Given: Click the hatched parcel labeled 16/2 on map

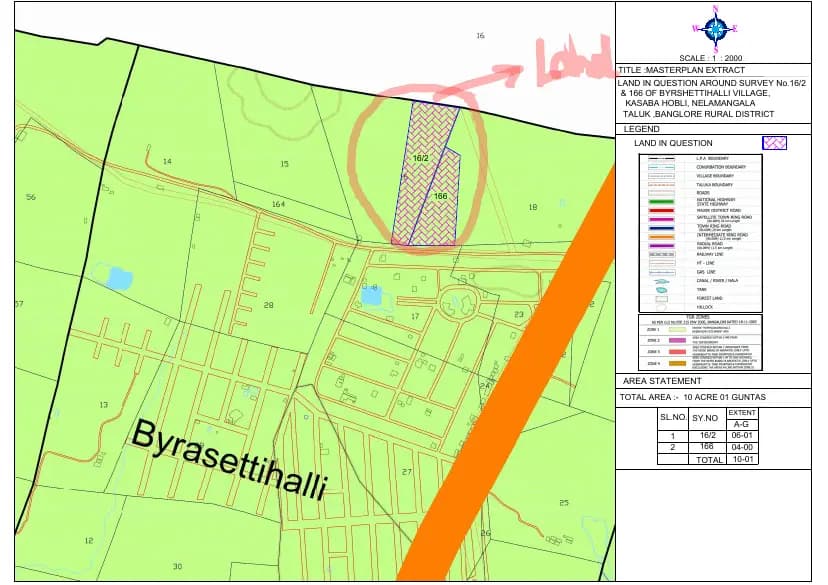Looking at the screenshot, I should [x=421, y=169].
